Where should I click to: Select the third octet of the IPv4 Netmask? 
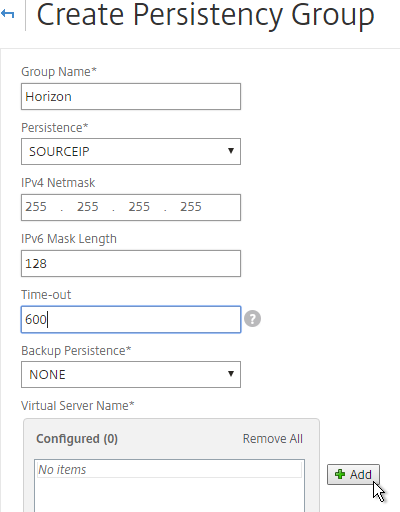point(139,207)
